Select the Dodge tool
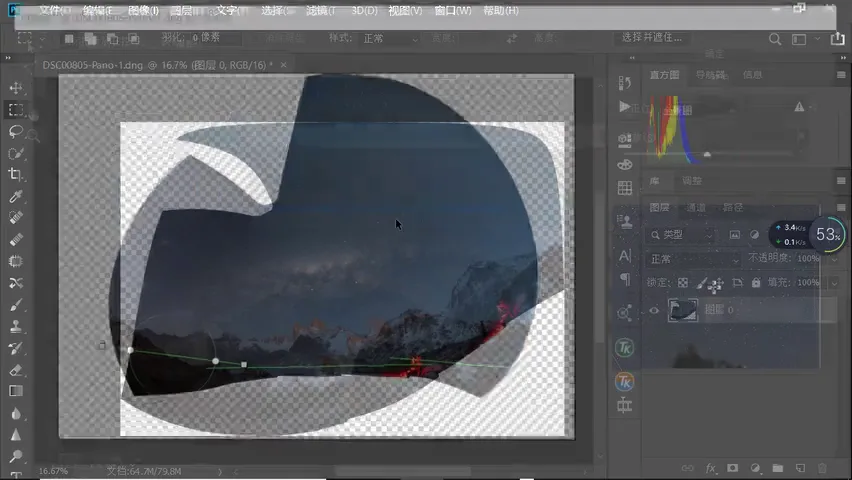The image size is (852, 480). pos(15,456)
